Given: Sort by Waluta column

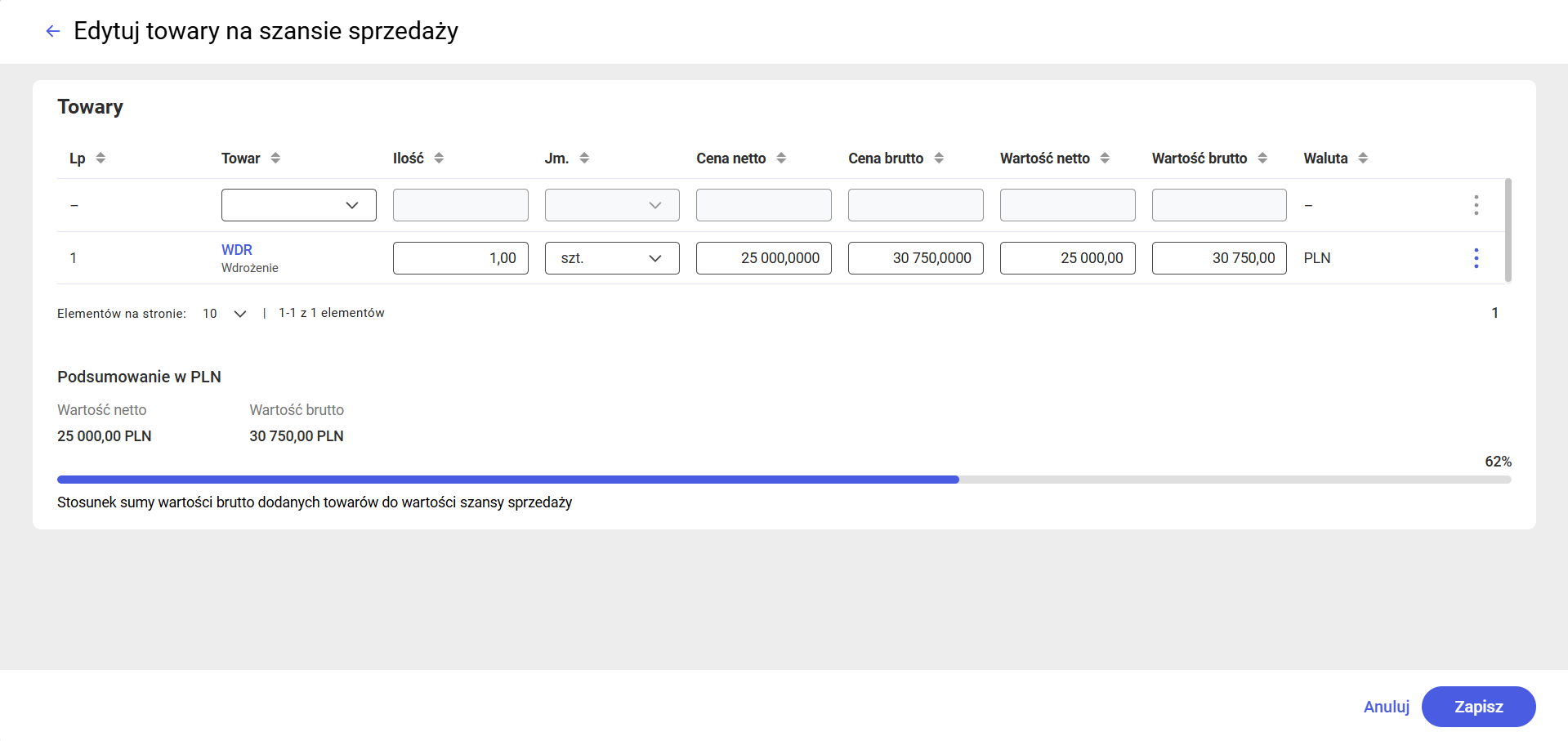Looking at the screenshot, I should pyautogui.click(x=1363, y=158).
